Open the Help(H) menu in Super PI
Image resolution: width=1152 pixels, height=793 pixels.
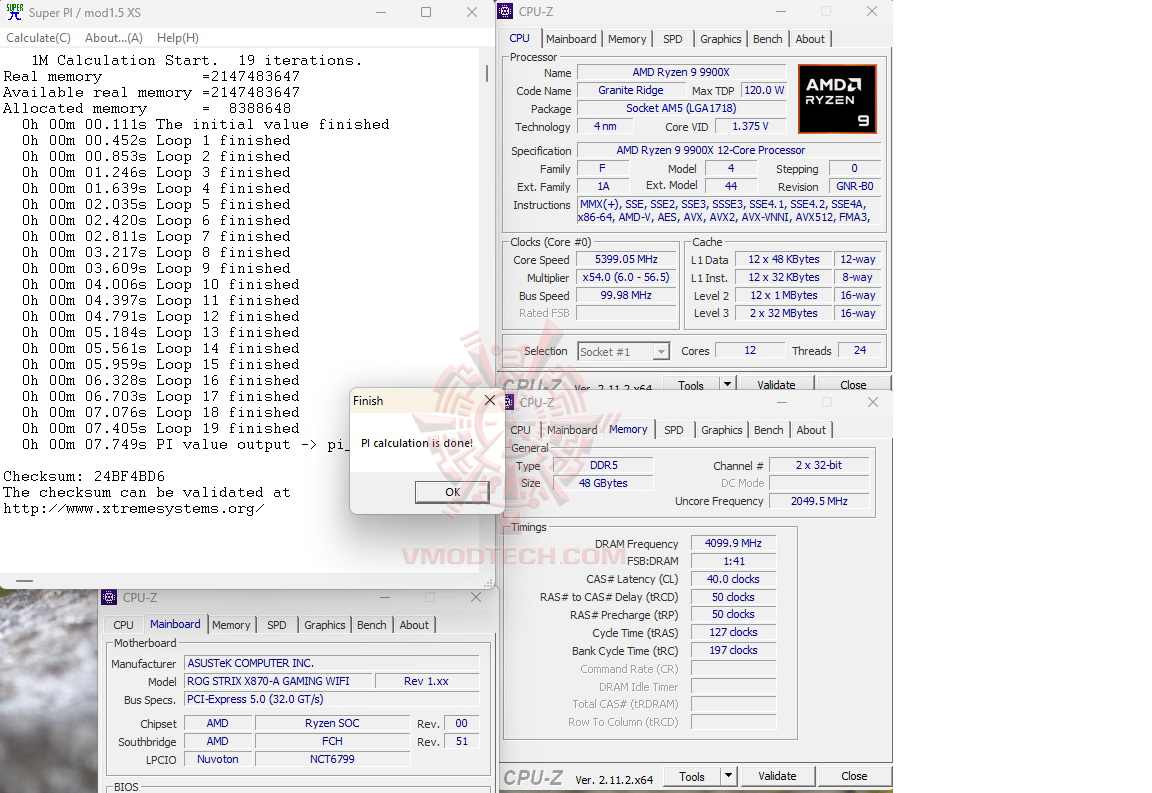[178, 37]
